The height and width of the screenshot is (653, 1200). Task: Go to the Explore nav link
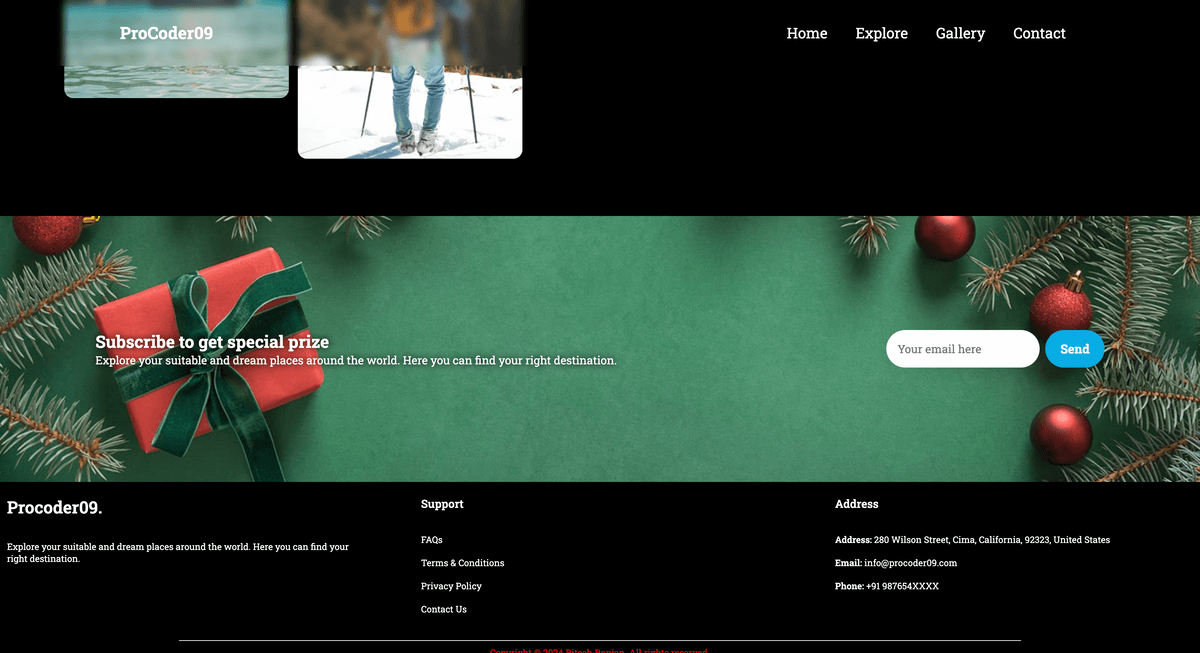click(881, 33)
